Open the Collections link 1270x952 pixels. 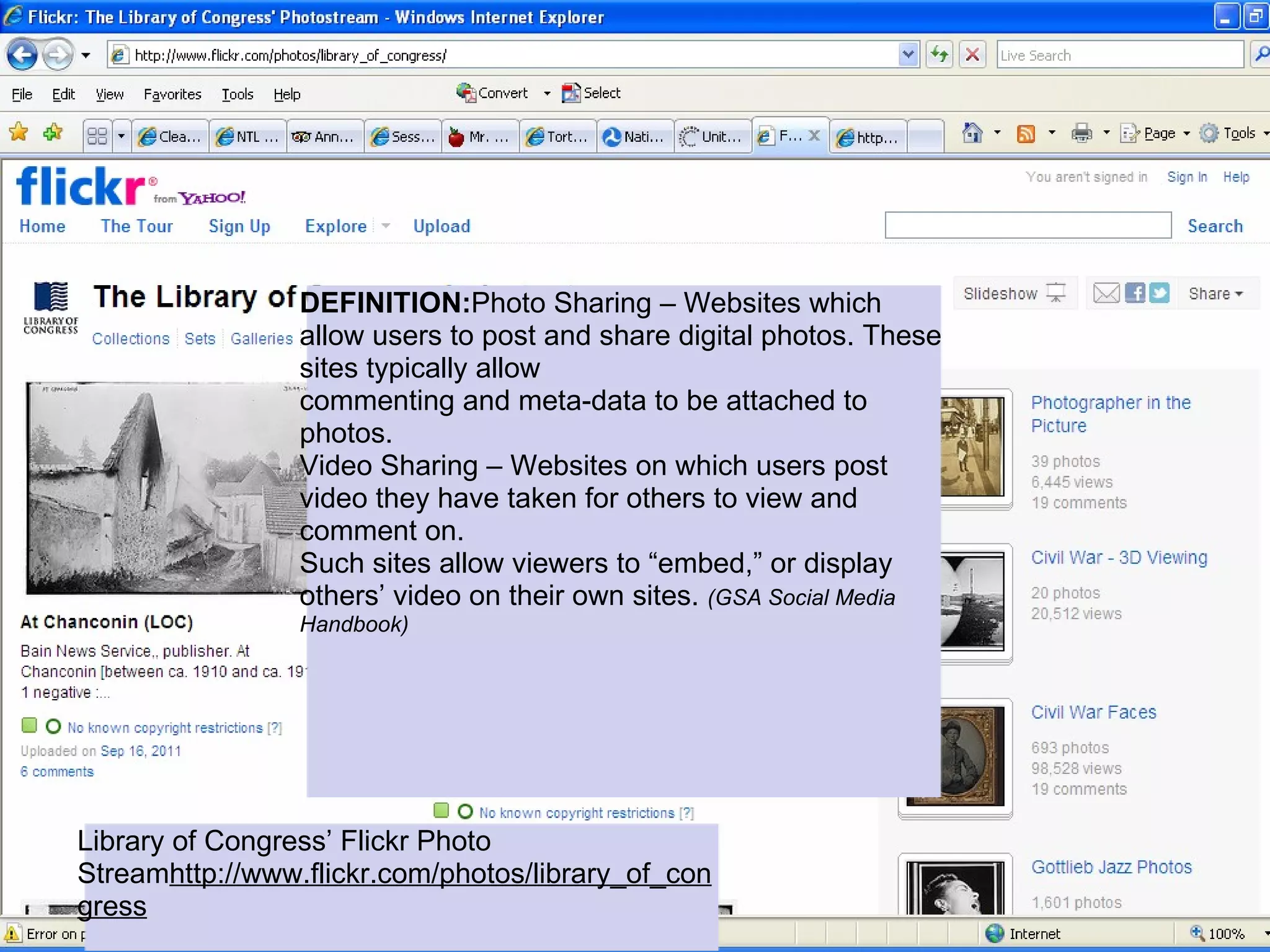[131, 338]
